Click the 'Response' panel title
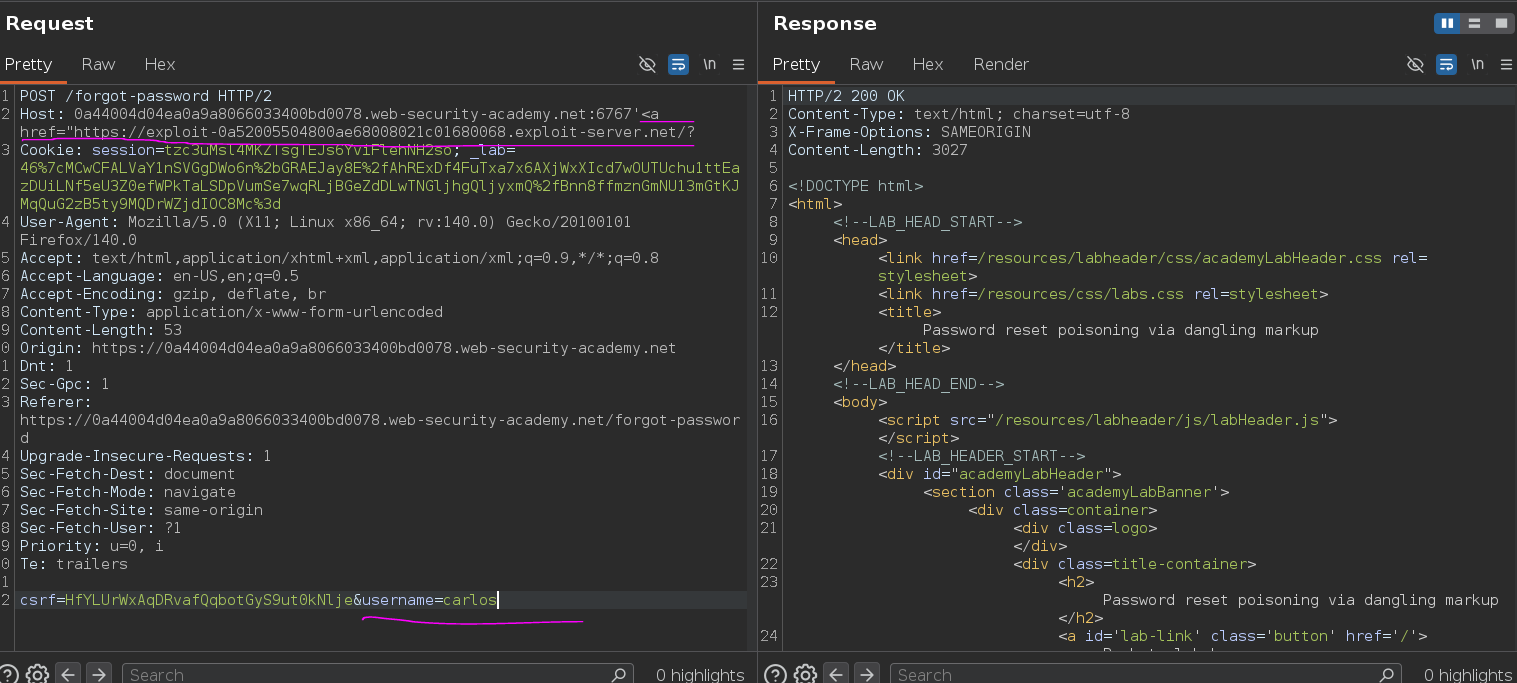Screen dimensions: 1517x683 click(825, 23)
